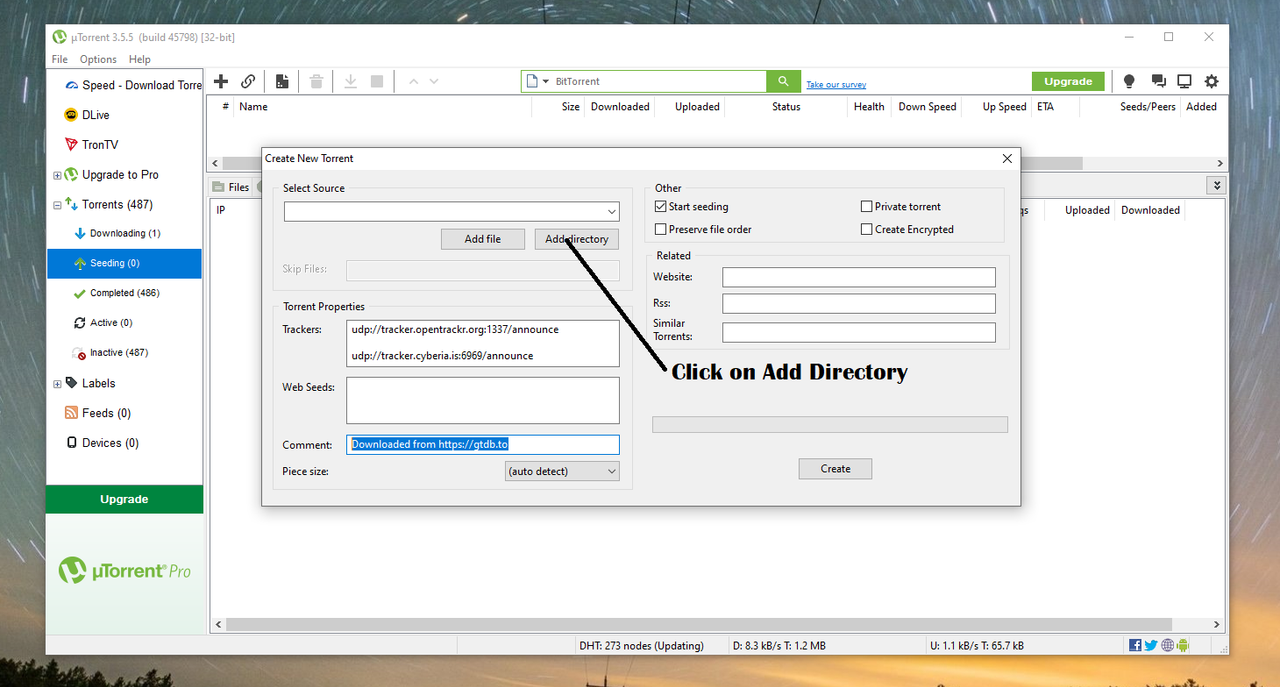The image size is (1280, 687).
Task: Click the sidebar green Upgrade banner
Action: pos(124,499)
